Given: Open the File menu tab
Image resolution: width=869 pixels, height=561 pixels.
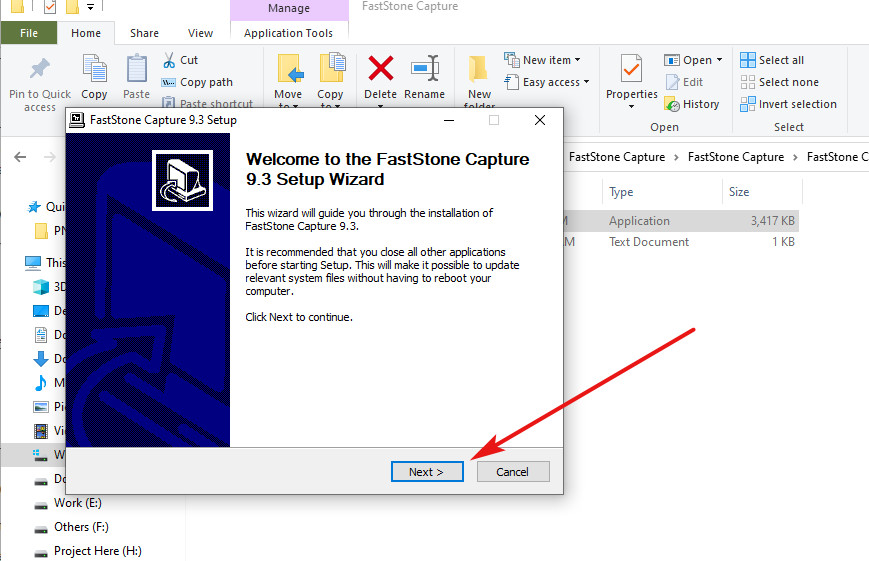Looking at the screenshot, I should tap(29, 33).
